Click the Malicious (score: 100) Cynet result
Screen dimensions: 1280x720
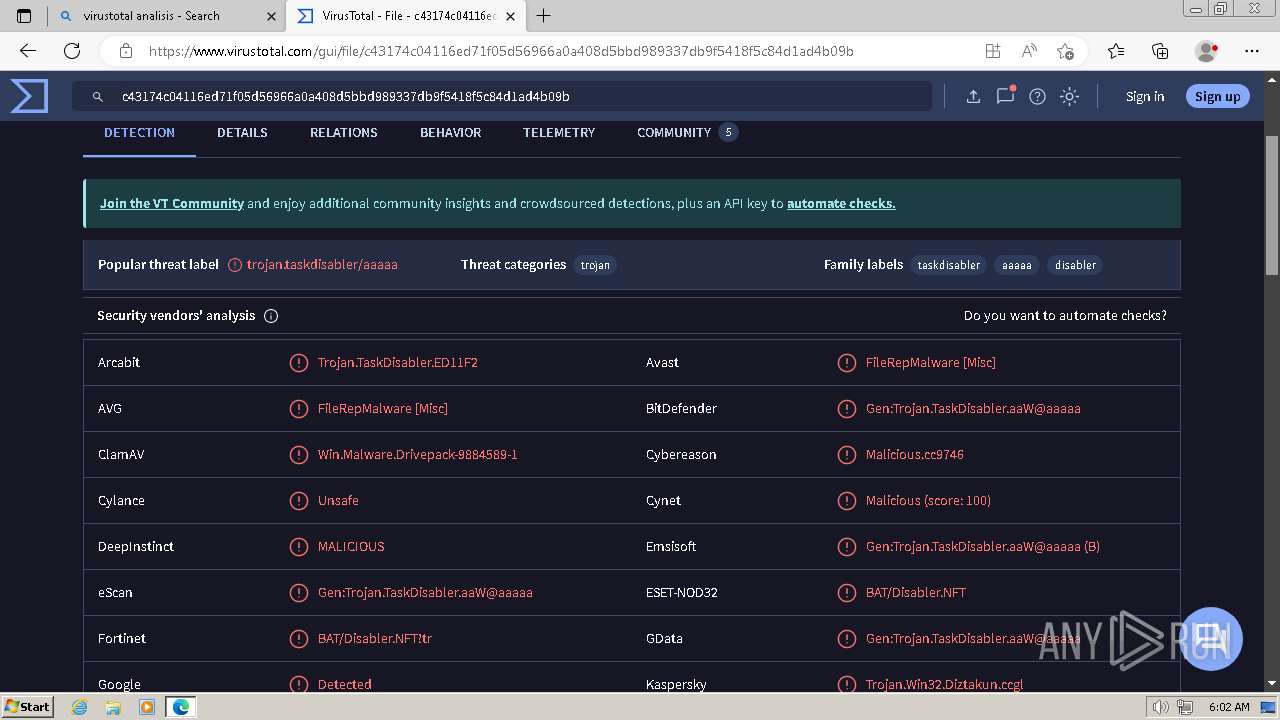click(928, 501)
